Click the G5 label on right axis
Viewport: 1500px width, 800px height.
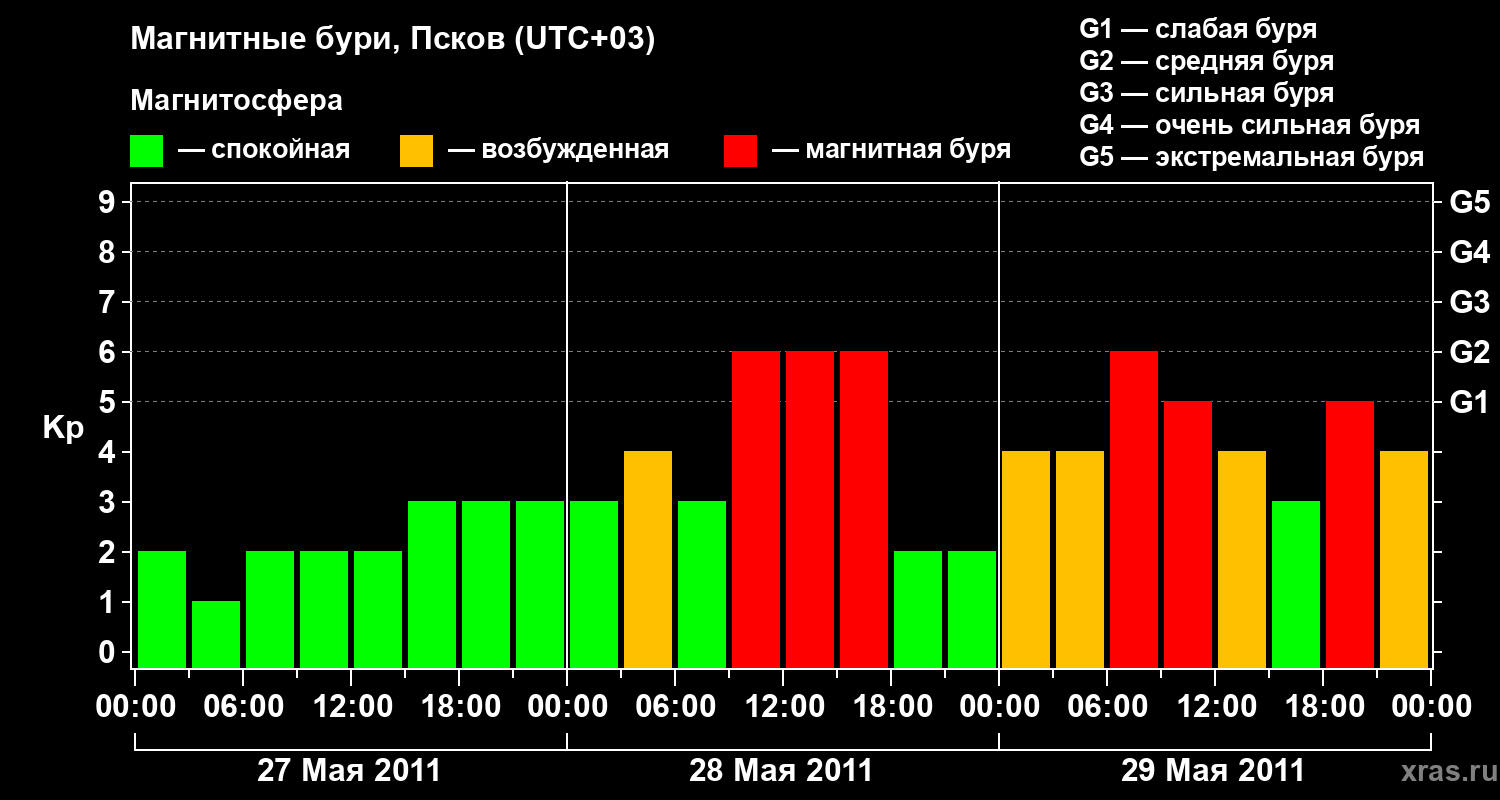click(x=1469, y=202)
